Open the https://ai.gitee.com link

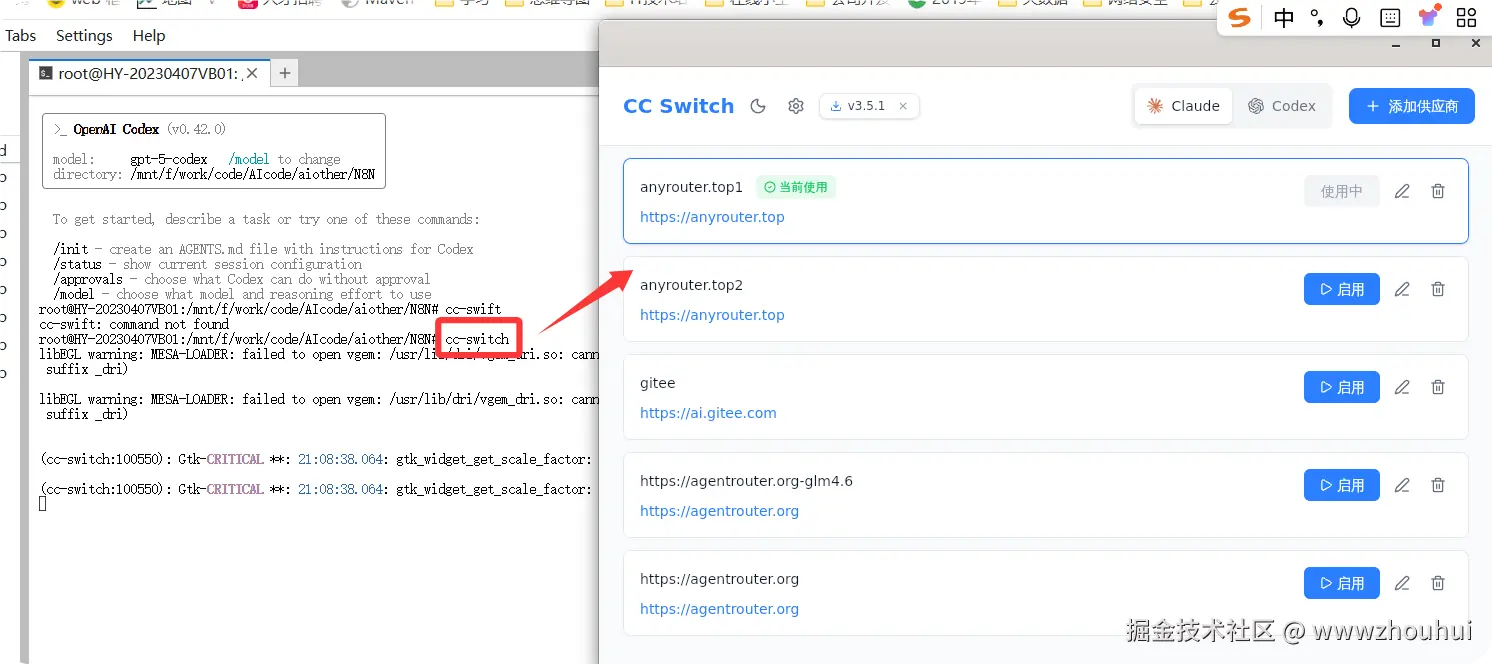[x=708, y=413]
